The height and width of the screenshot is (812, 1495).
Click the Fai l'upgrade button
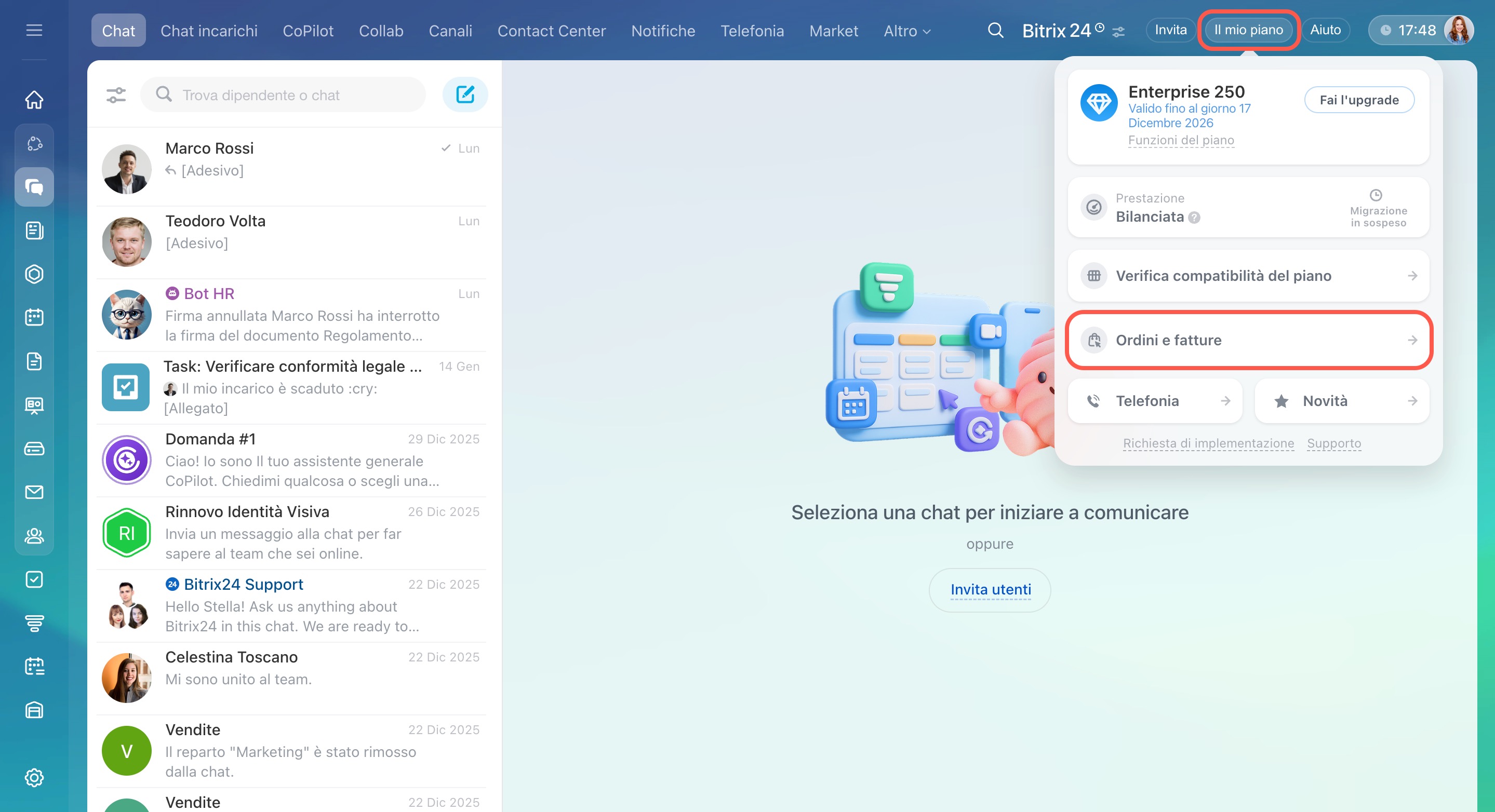coord(1358,100)
